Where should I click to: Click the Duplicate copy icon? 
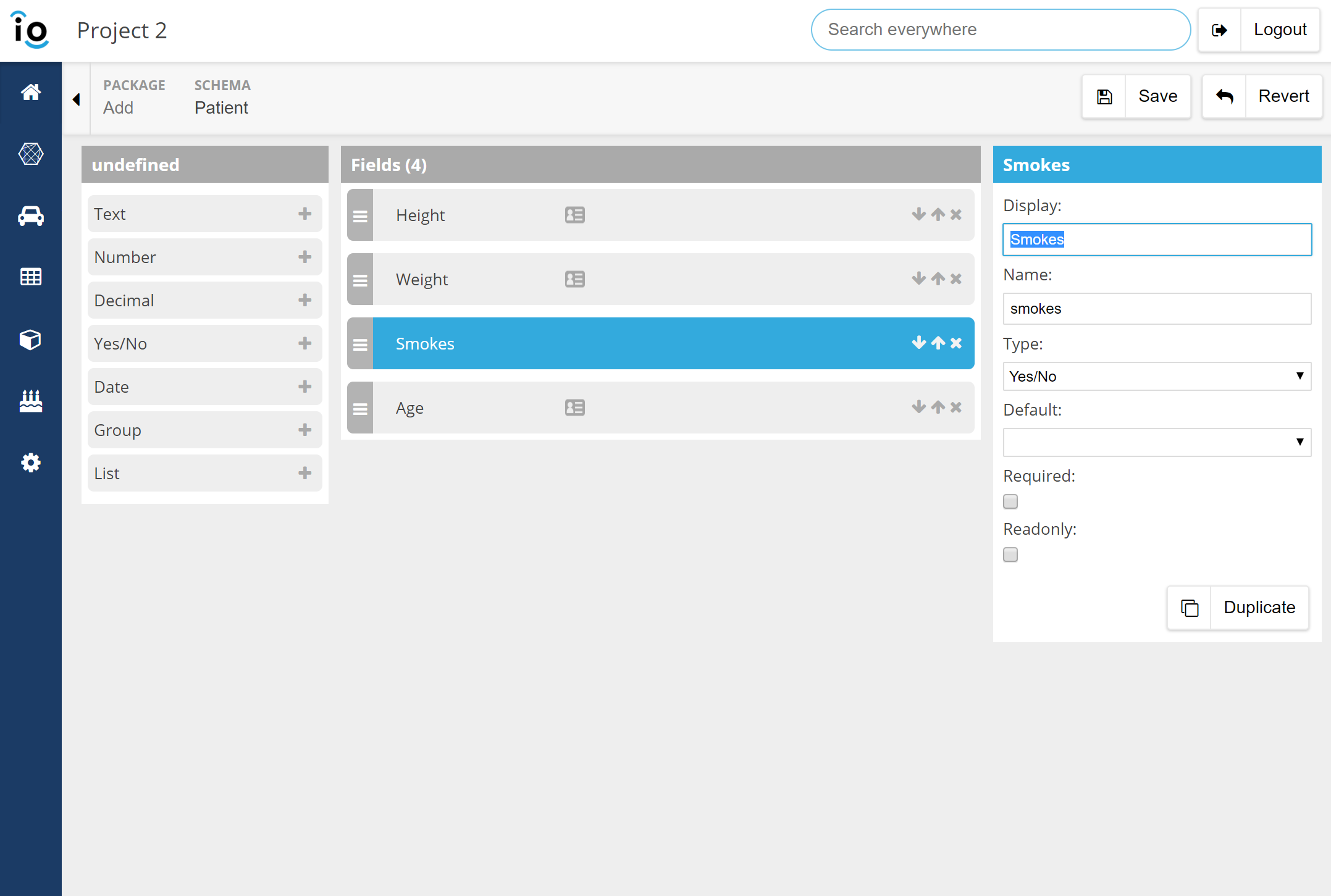point(1190,608)
